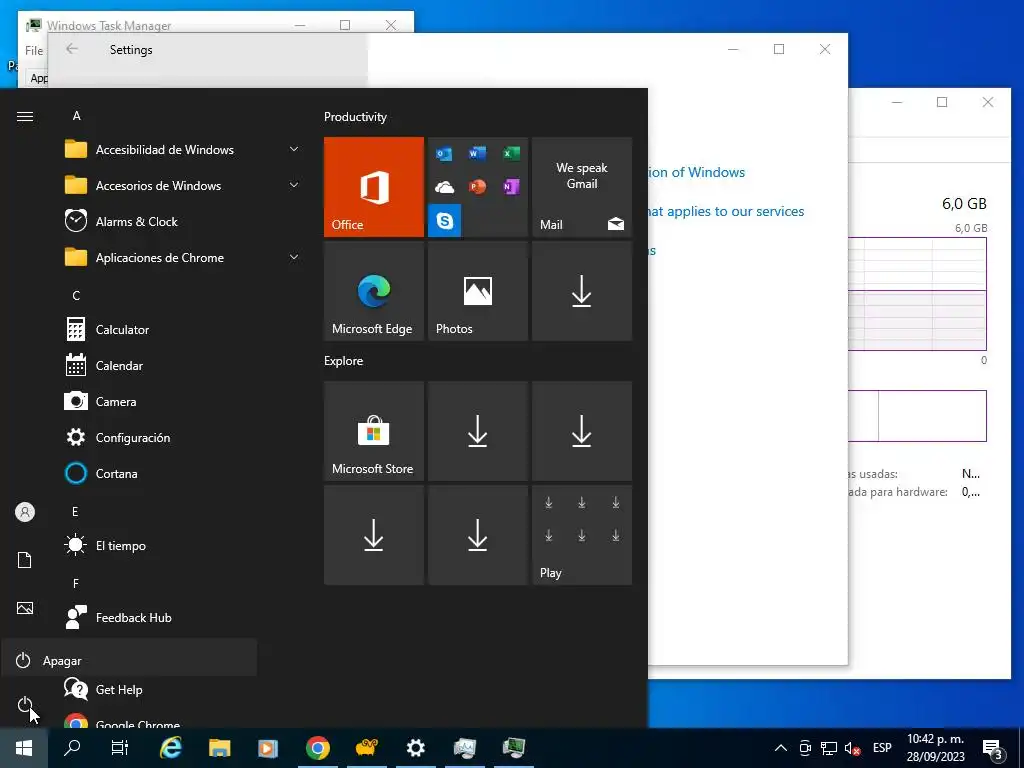Open Calendar from the app list
This screenshot has width=1024, height=768.
(183, 366)
